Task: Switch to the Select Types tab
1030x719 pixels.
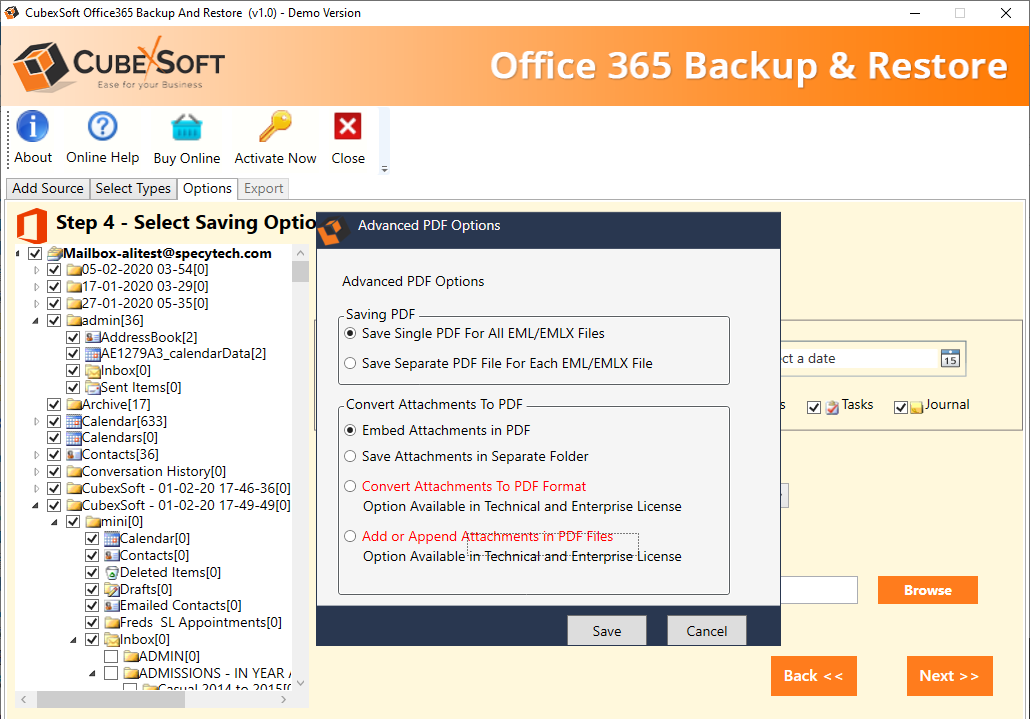Action: tap(133, 189)
